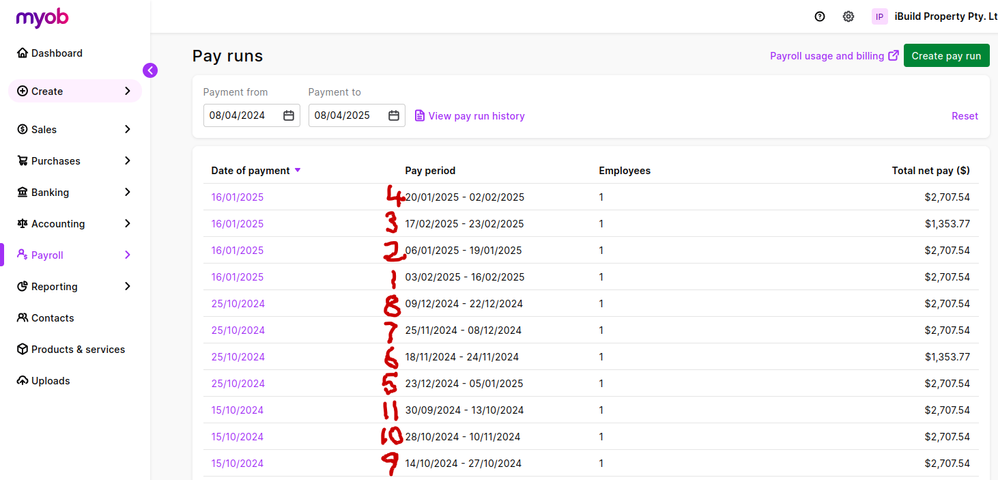Sort by Date of payment arrow
This screenshot has height=480, width=998.
coord(298,171)
